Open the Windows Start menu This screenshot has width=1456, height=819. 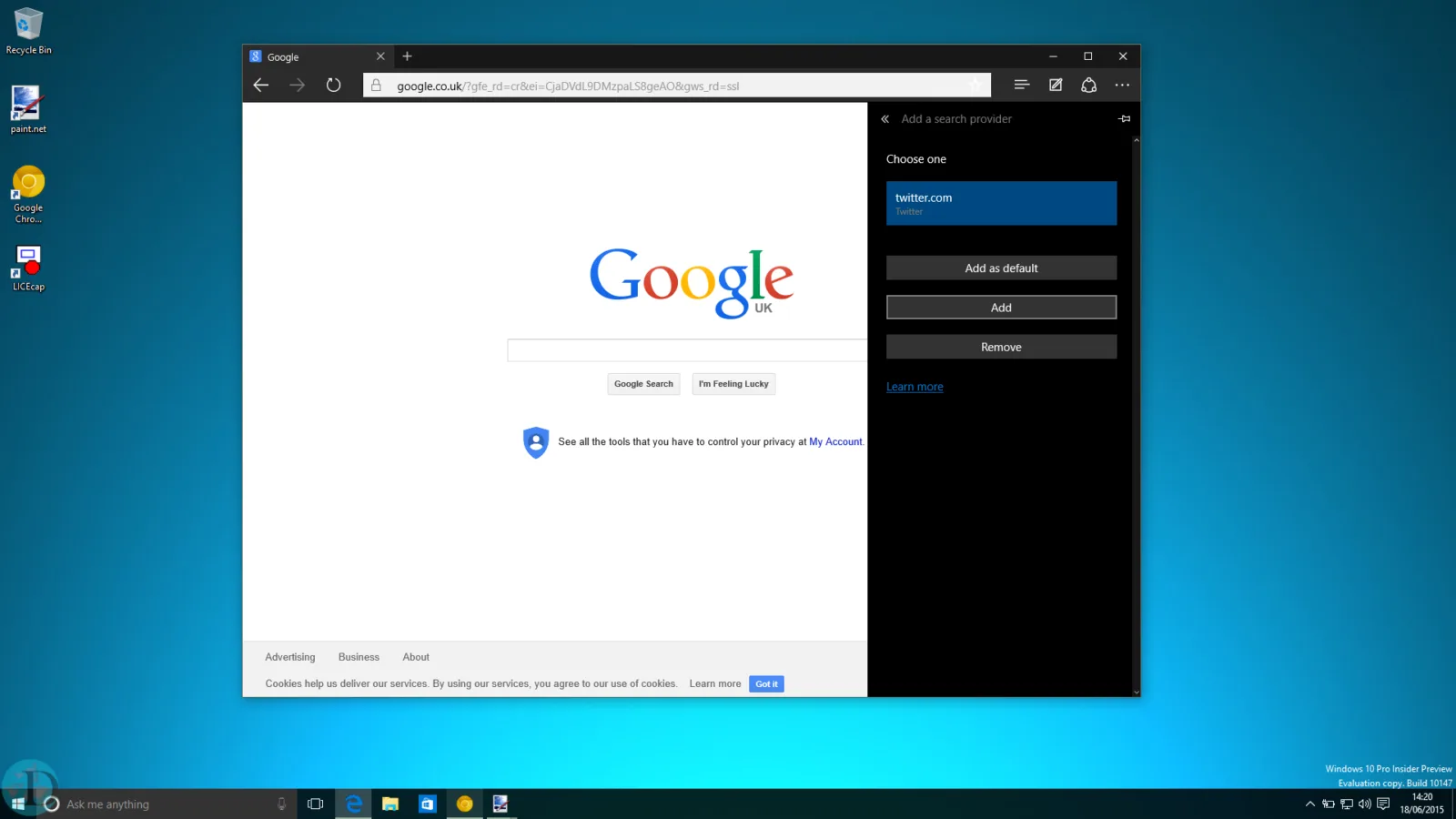tap(18, 804)
